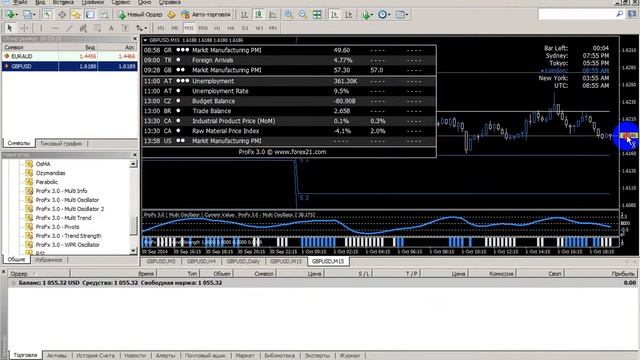
Task: Open the Strategy Tester toolbar icon
Action: [104, 15]
